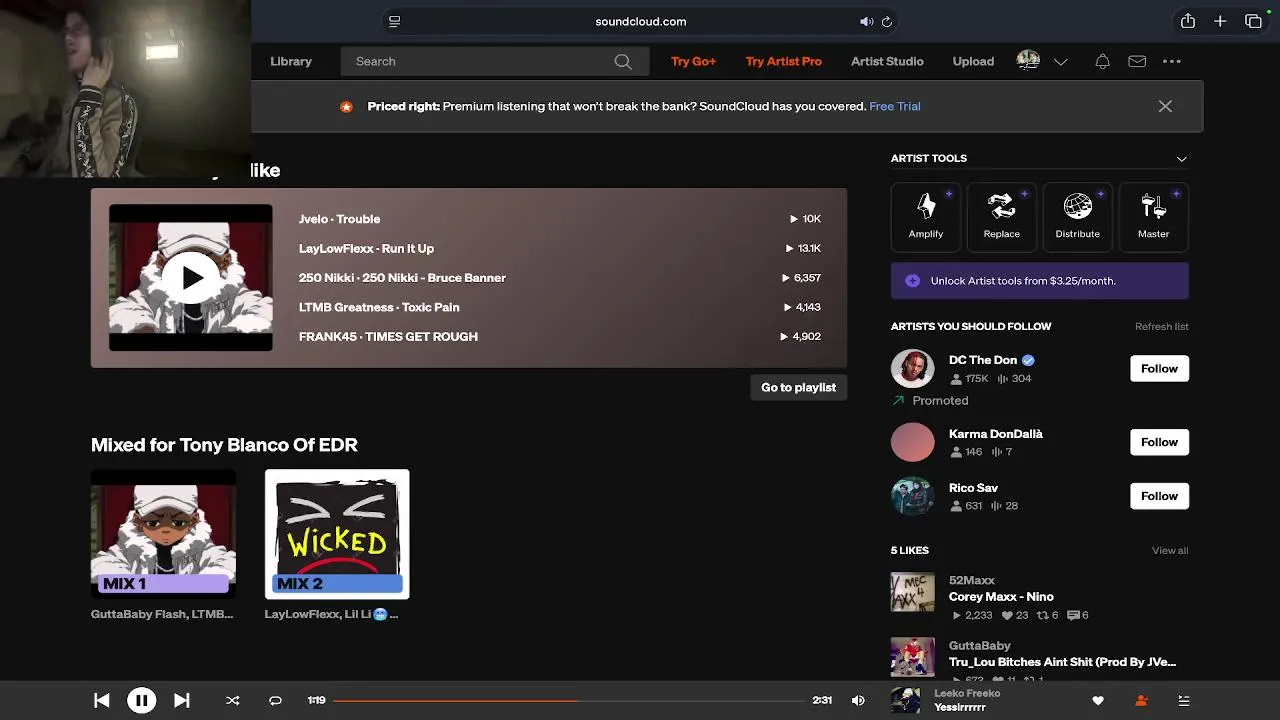Click the Refresh list link
Image resolution: width=1280 pixels, height=720 pixels.
pyautogui.click(x=1161, y=327)
